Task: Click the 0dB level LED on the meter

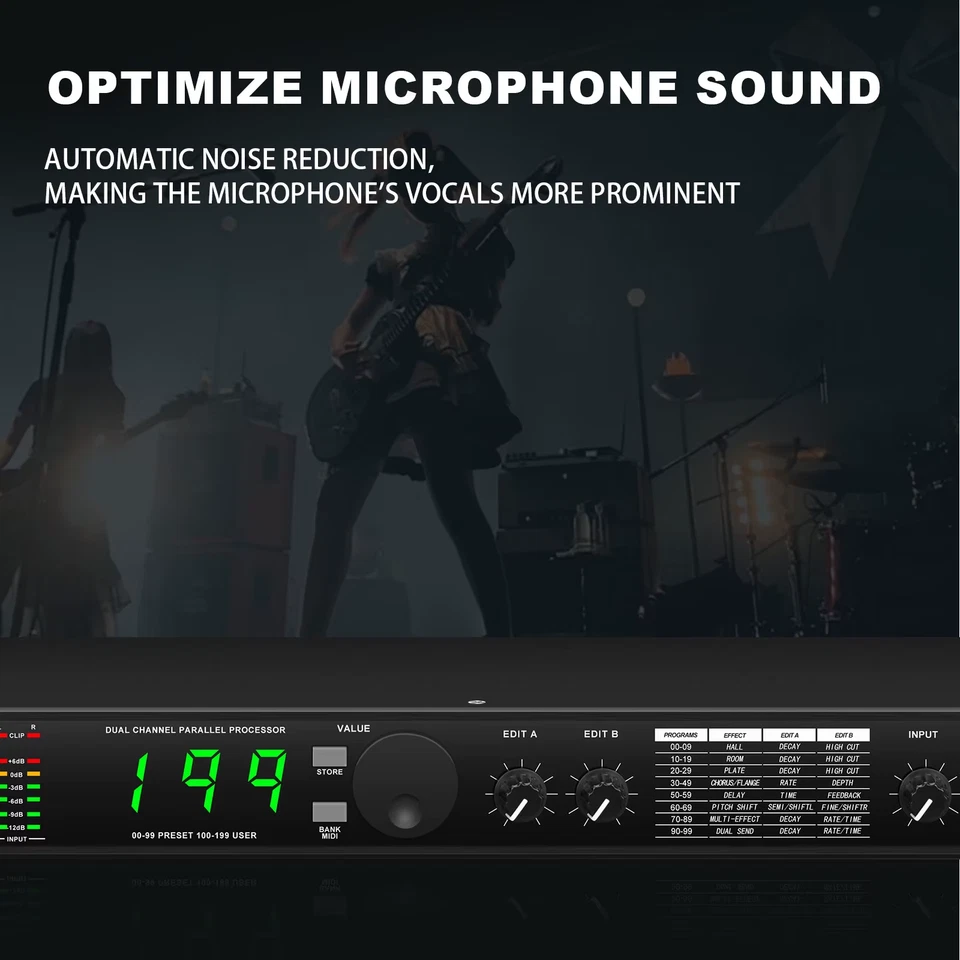Action: [x=33, y=774]
